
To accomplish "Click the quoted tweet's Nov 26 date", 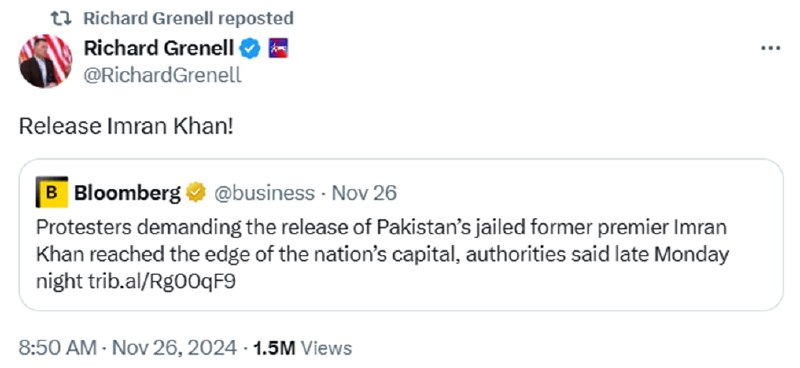I will (364, 193).
